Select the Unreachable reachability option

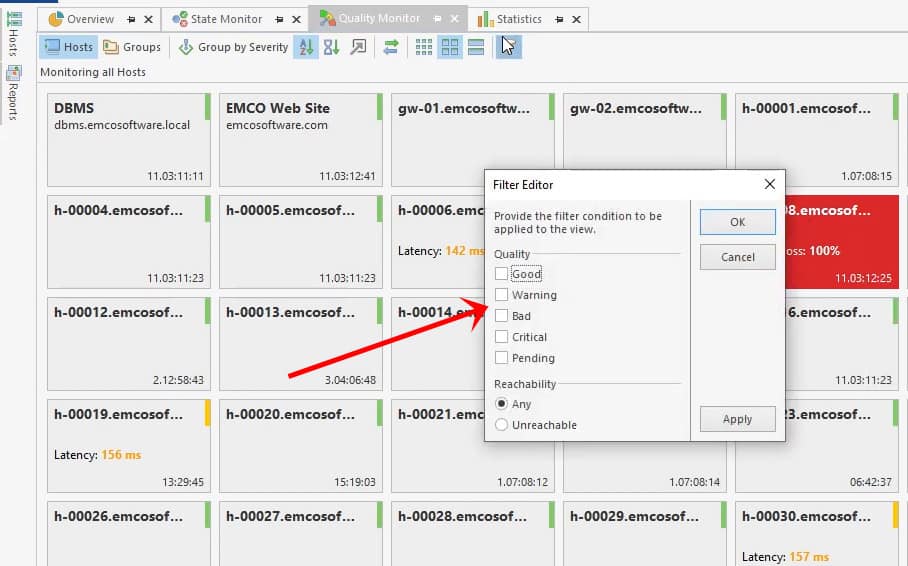[x=501, y=425]
